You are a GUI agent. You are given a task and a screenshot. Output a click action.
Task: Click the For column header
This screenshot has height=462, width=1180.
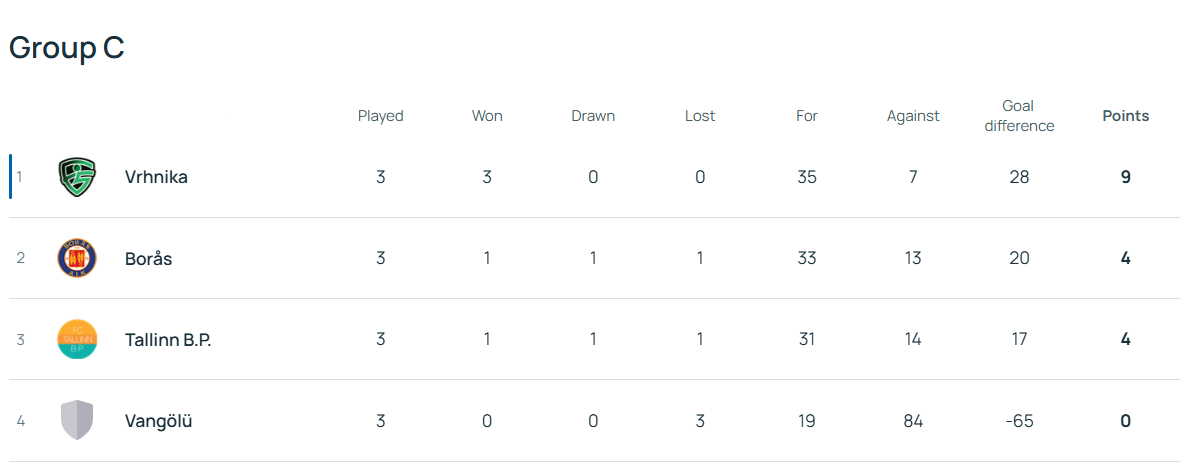tap(807, 116)
